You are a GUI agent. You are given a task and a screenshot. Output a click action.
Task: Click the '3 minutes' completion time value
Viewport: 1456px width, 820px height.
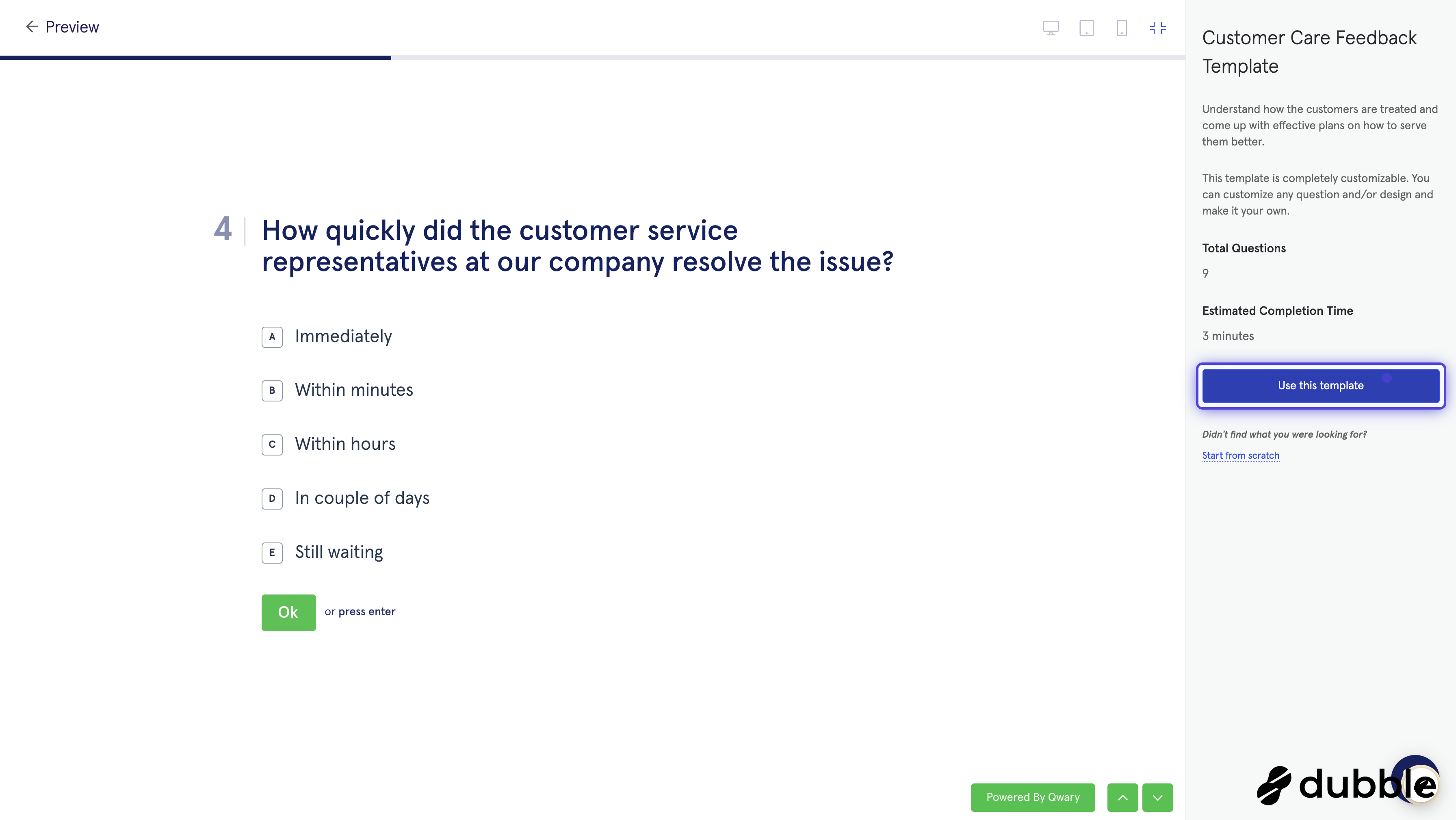[1228, 336]
